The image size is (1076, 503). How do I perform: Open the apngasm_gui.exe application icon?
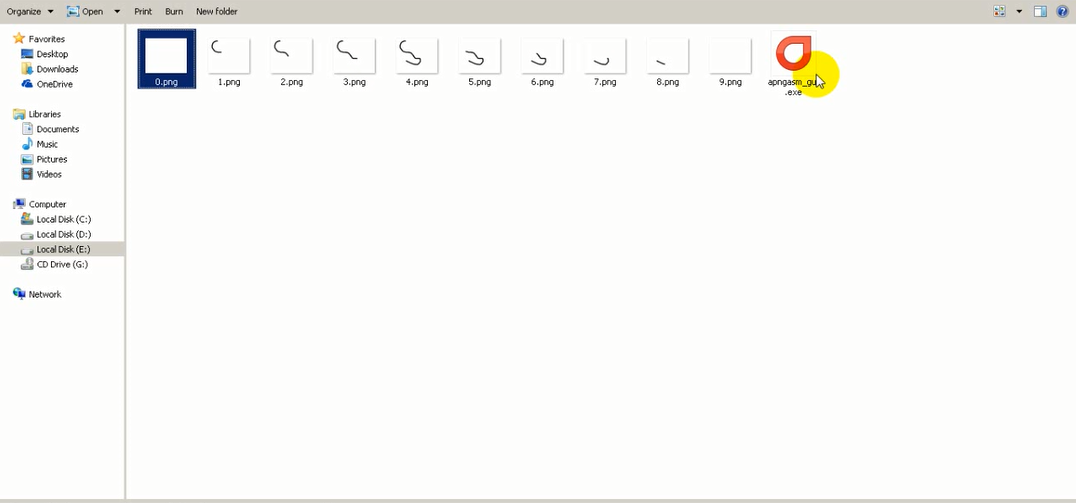[x=793, y=55]
